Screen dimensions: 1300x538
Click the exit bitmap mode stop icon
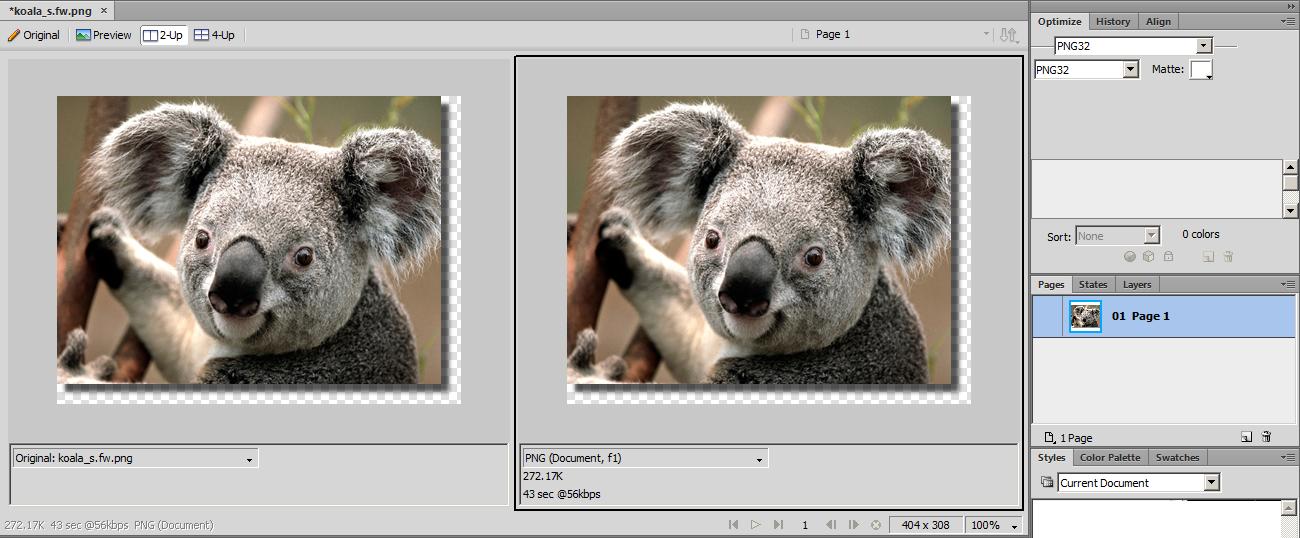[877, 525]
